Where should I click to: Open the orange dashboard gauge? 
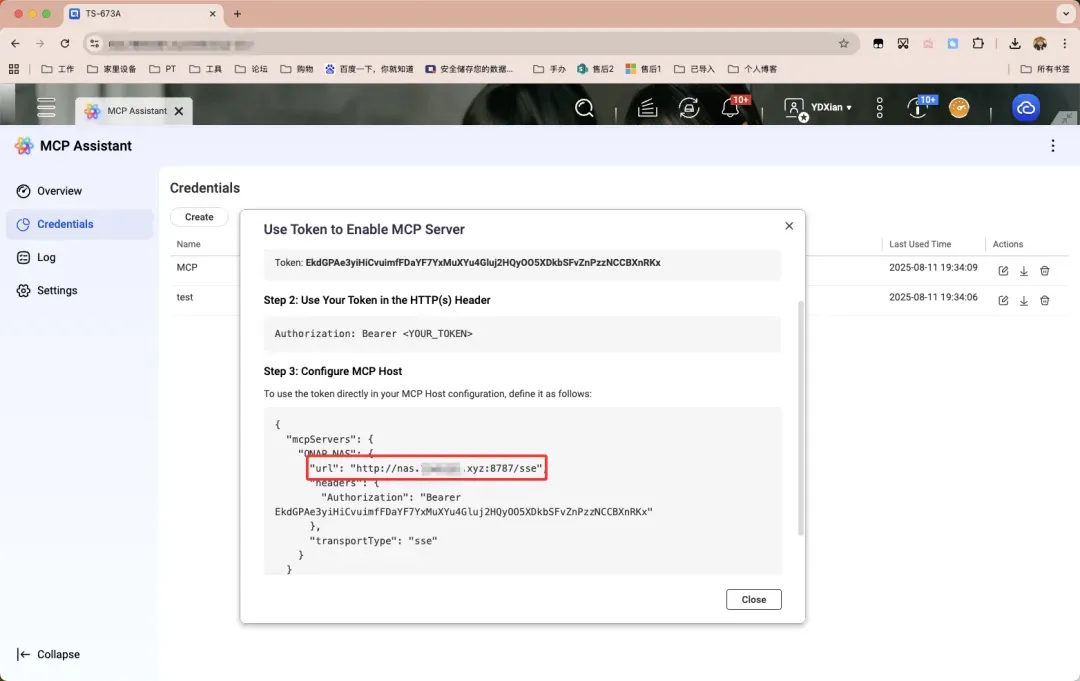pos(959,108)
